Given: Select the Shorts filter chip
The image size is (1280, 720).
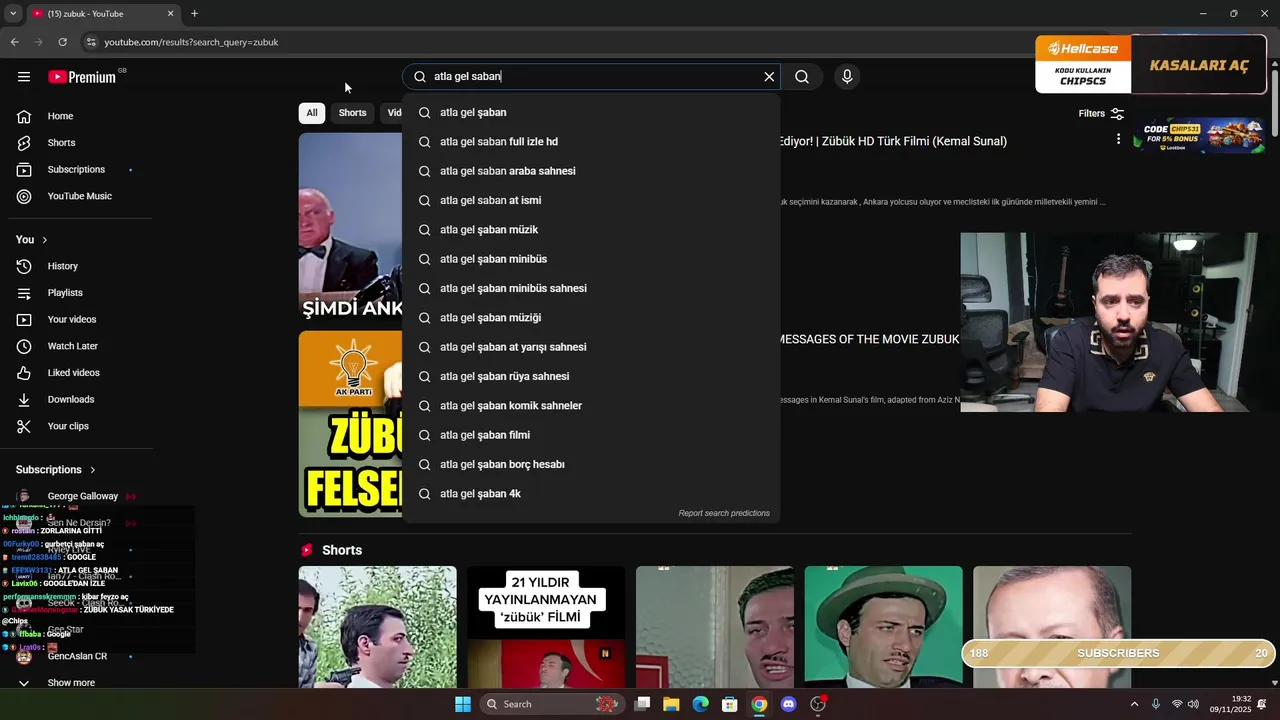Looking at the screenshot, I should [x=352, y=113].
